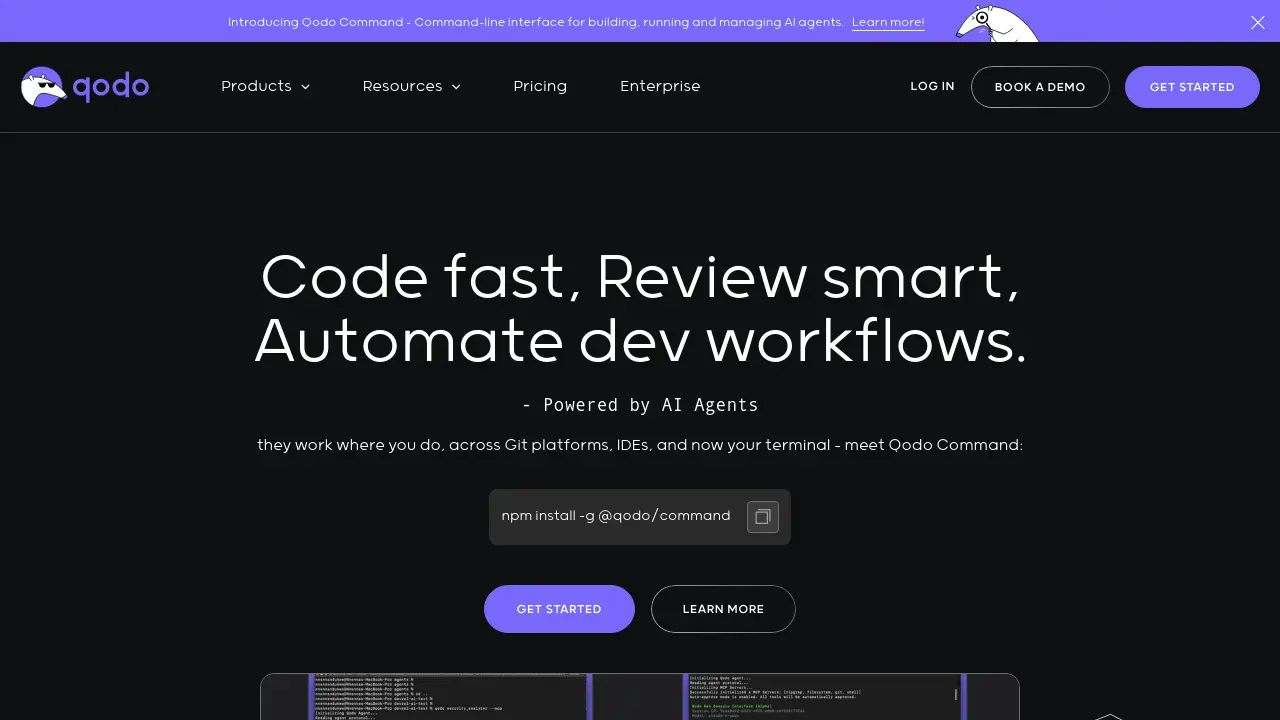1280x720 pixels.
Task: Click the LEARN MORE button
Action: point(723,609)
